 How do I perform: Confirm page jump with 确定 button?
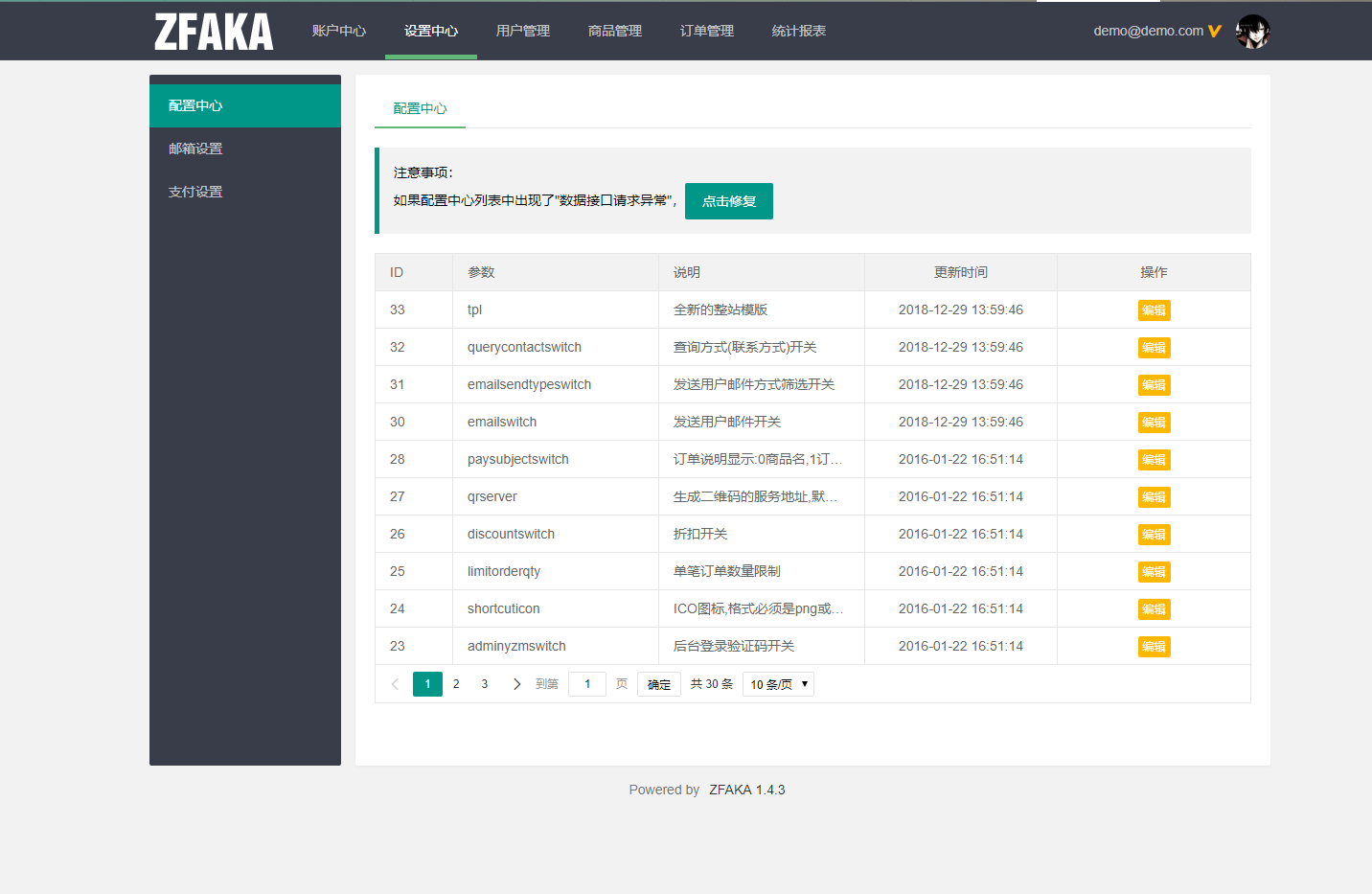coord(659,684)
